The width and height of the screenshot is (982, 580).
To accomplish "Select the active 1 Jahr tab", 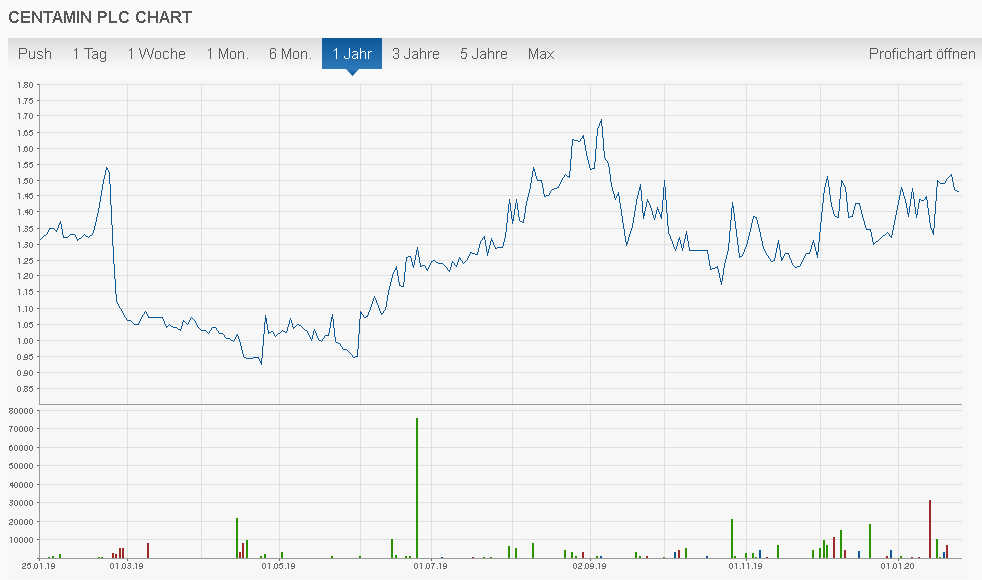I will point(352,54).
